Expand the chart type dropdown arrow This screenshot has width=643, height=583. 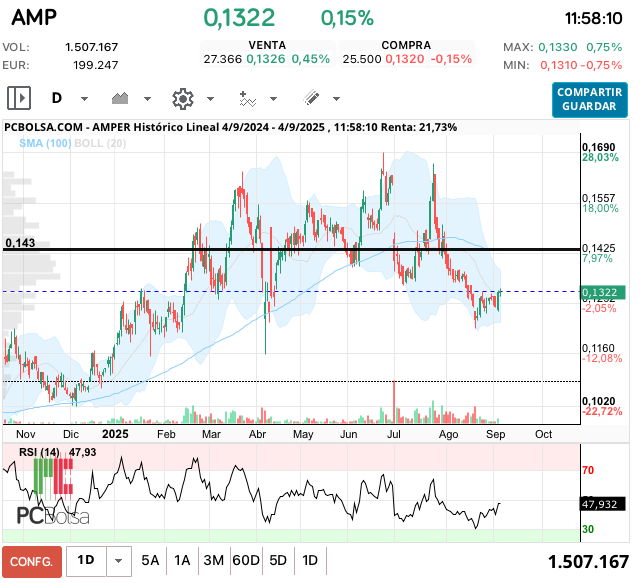click(x=148, y=99)
